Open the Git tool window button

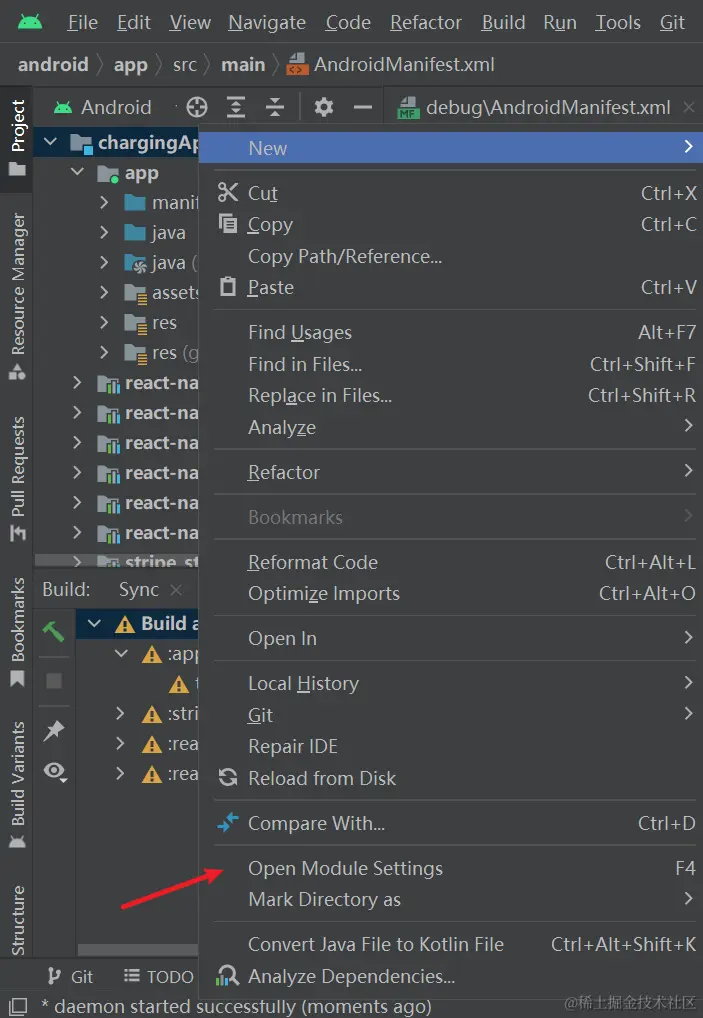[71, 976]
